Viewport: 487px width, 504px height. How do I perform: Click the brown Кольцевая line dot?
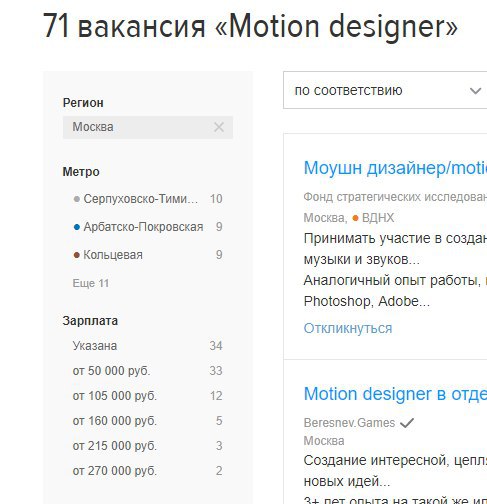77,255
